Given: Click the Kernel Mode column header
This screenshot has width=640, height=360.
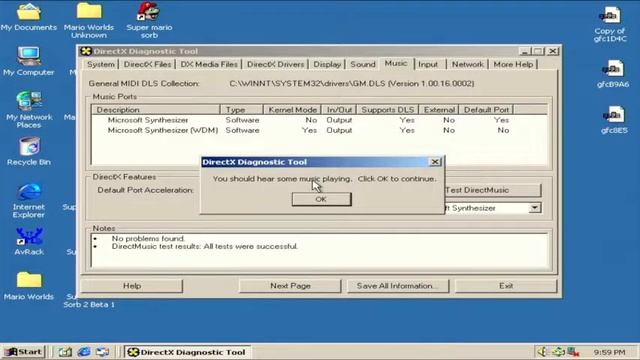Looking at the screenshot, I should pyautogui.click(x=292, y=110).
